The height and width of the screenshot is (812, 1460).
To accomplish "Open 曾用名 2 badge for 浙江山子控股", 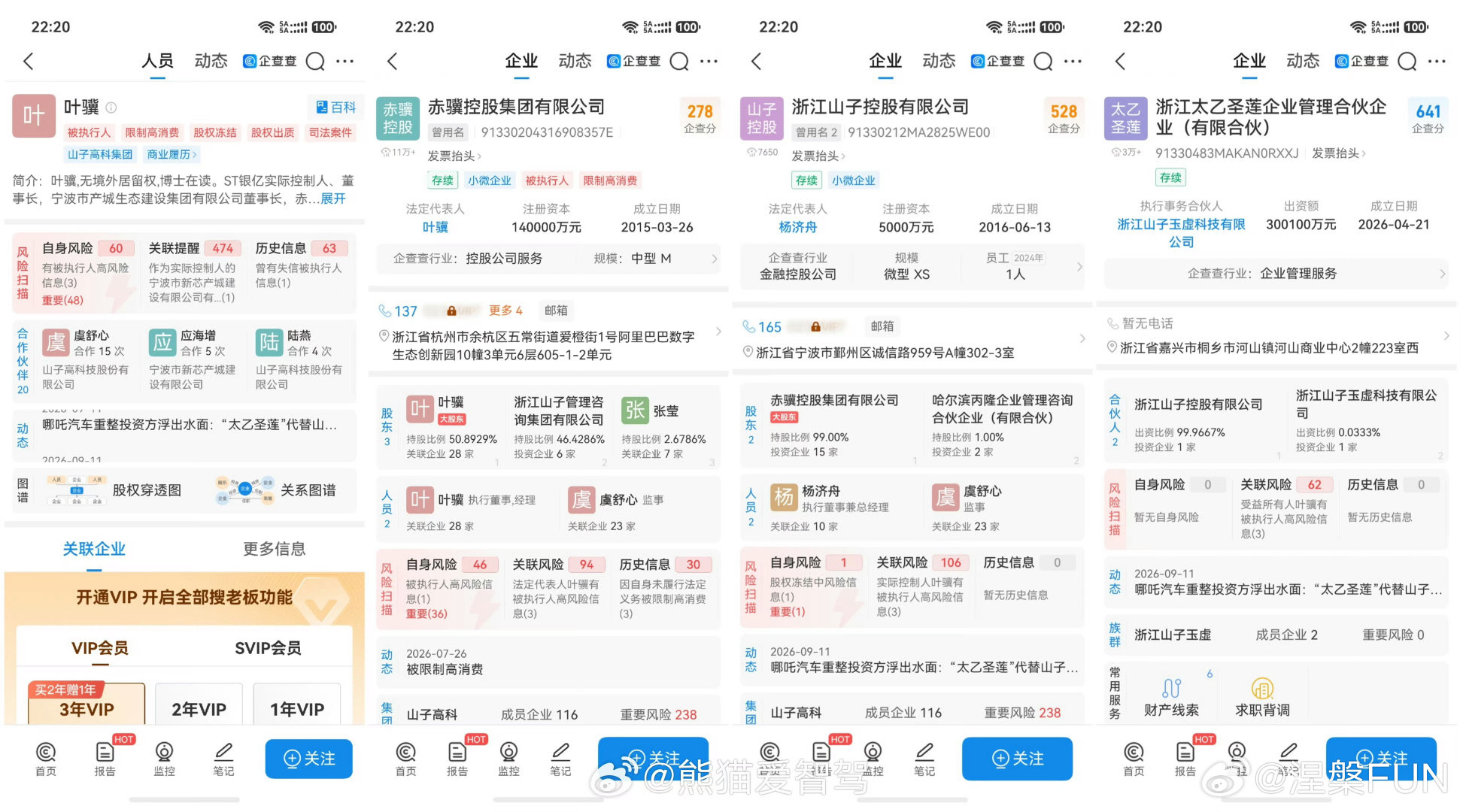I will 816,132.
